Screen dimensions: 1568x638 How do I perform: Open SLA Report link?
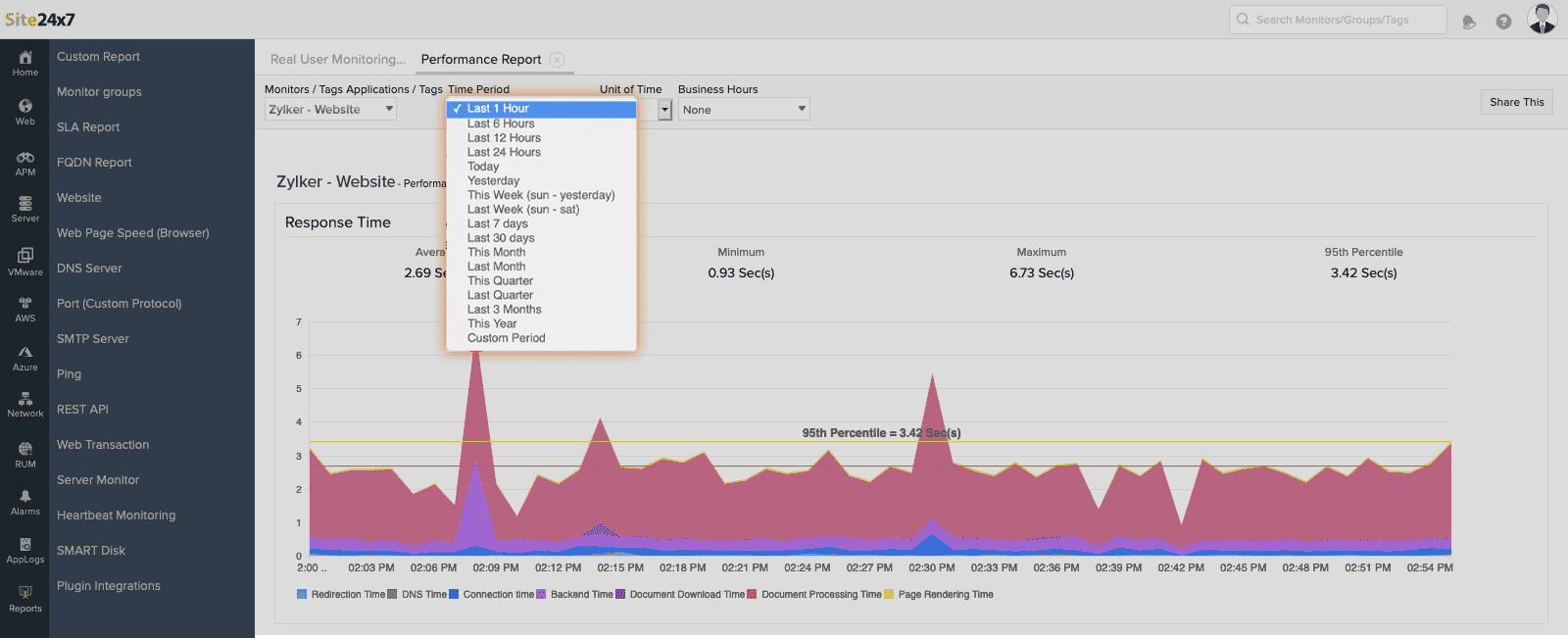click(88, 127)
